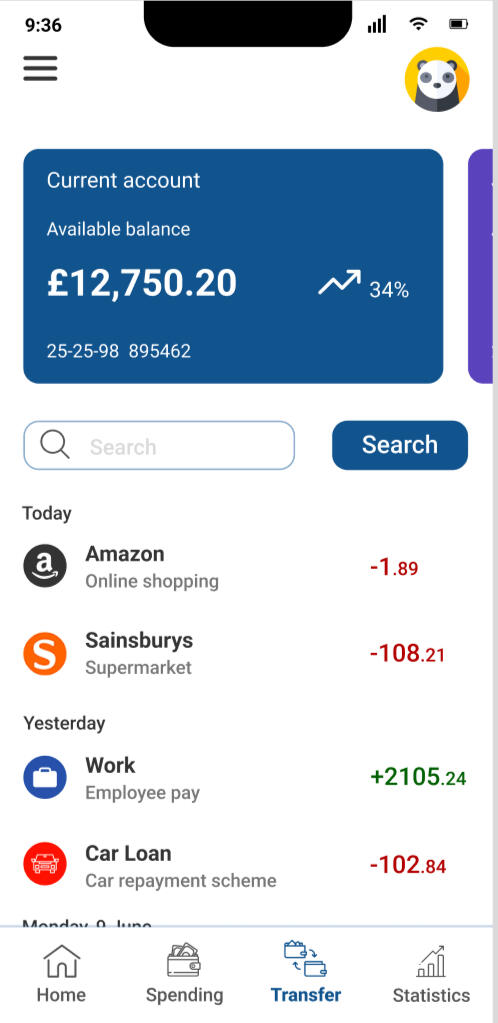Open the Sainsburys -108.21 transaction
498x1023 pixels.
pyautogui.click(x=245, y=653)
